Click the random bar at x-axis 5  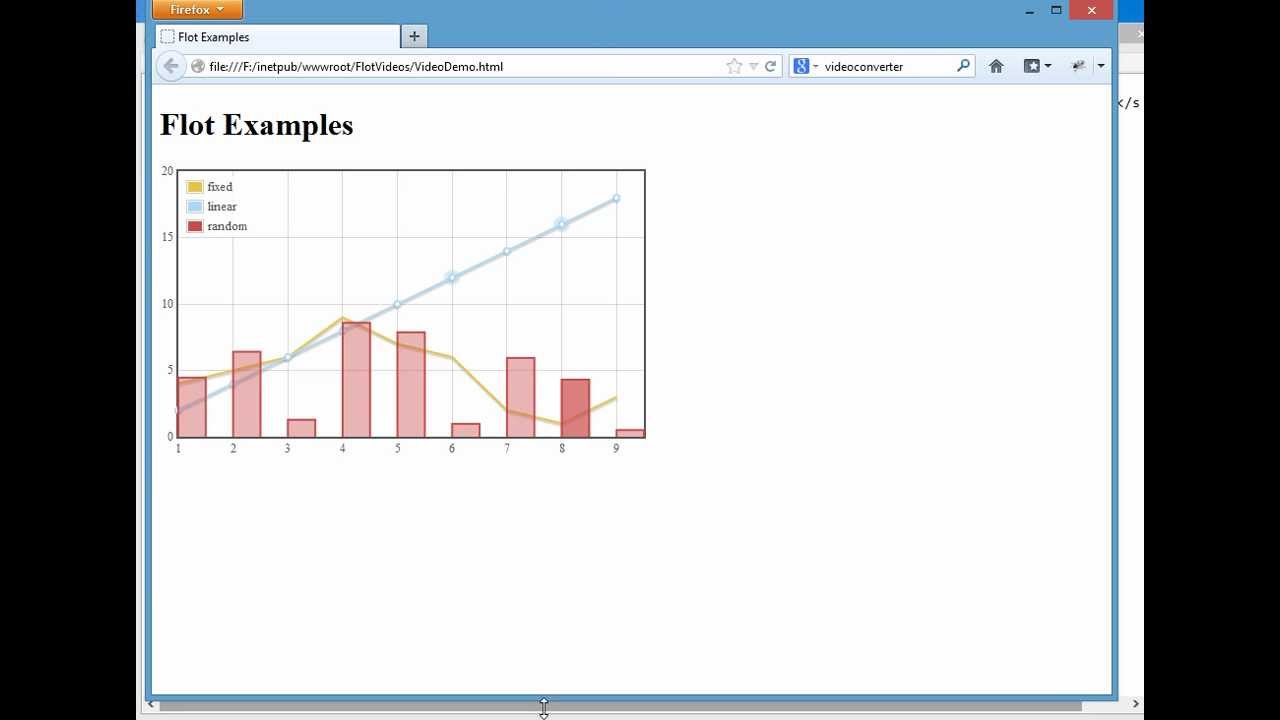(x=411, y=385)
